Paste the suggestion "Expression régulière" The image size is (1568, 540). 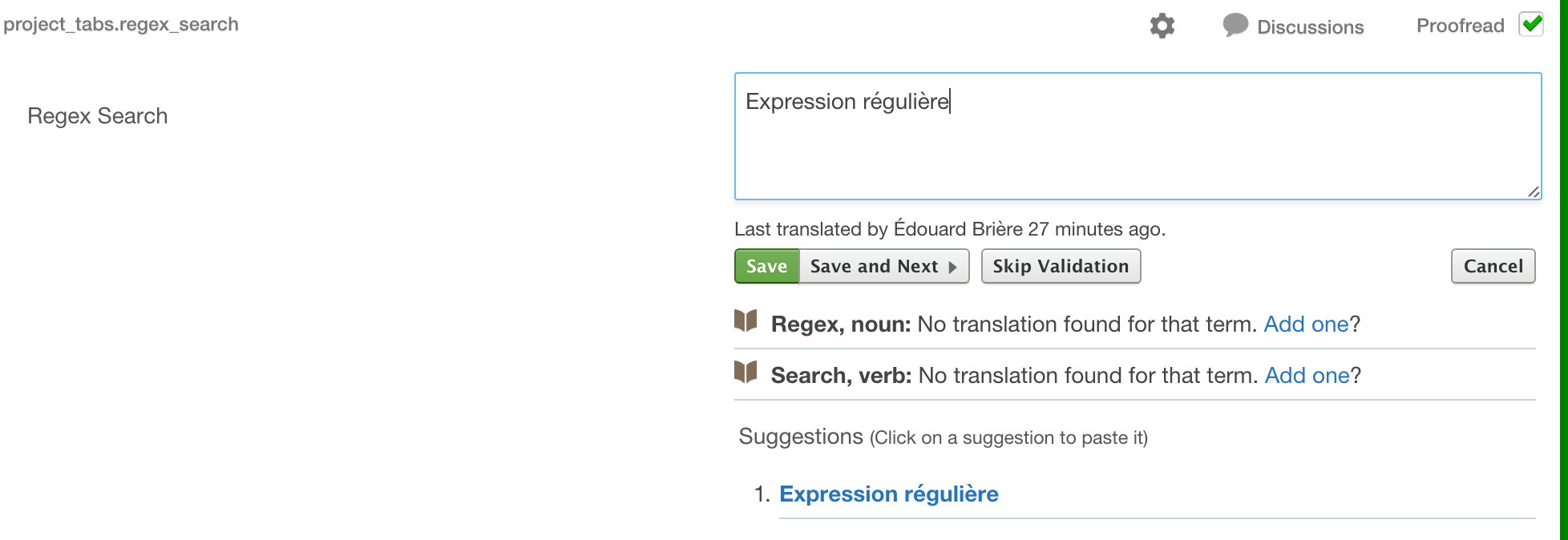coord(888,494)
